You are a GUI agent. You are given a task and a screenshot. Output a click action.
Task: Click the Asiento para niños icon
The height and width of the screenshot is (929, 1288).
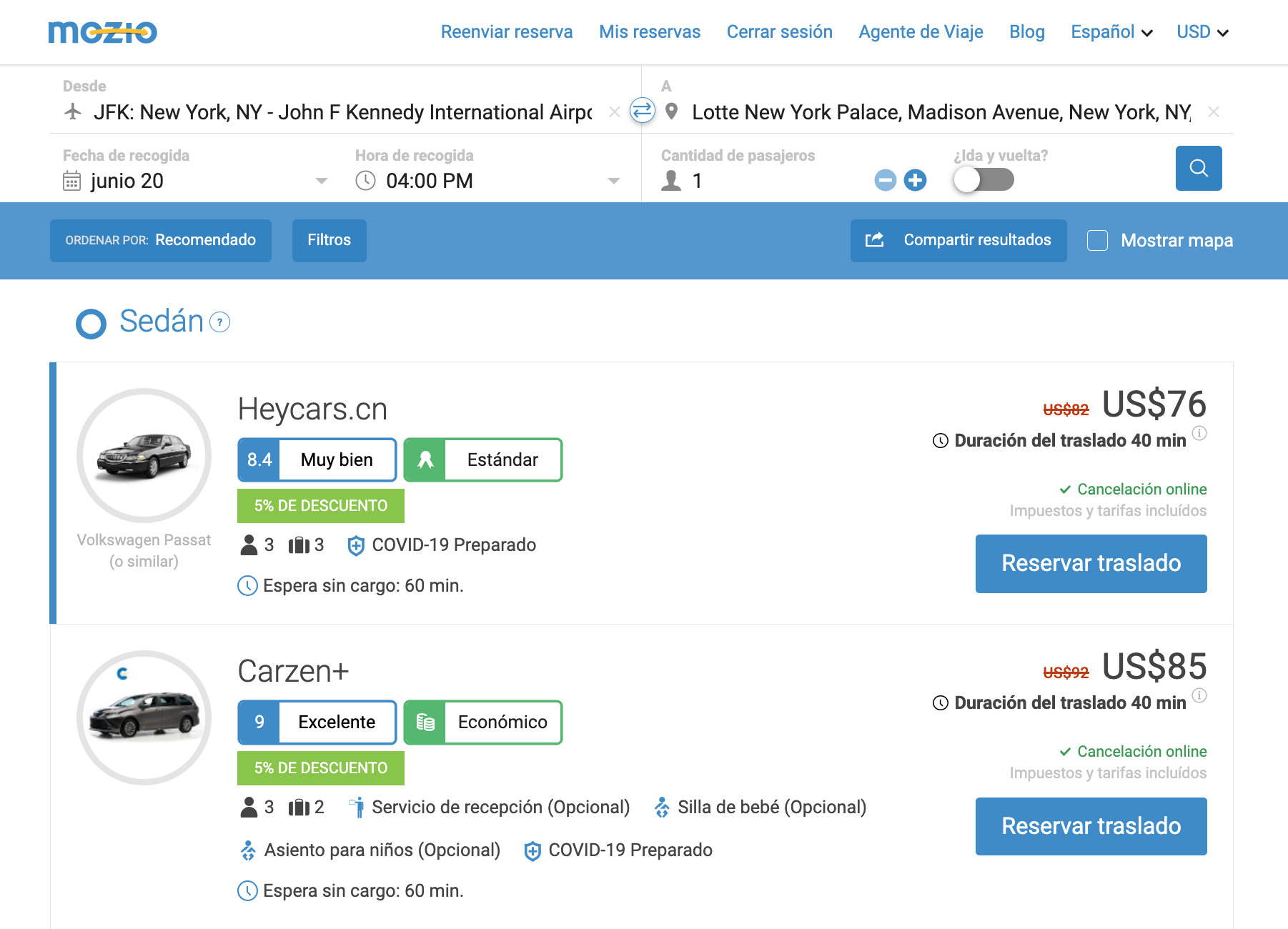tap(248, 850)
